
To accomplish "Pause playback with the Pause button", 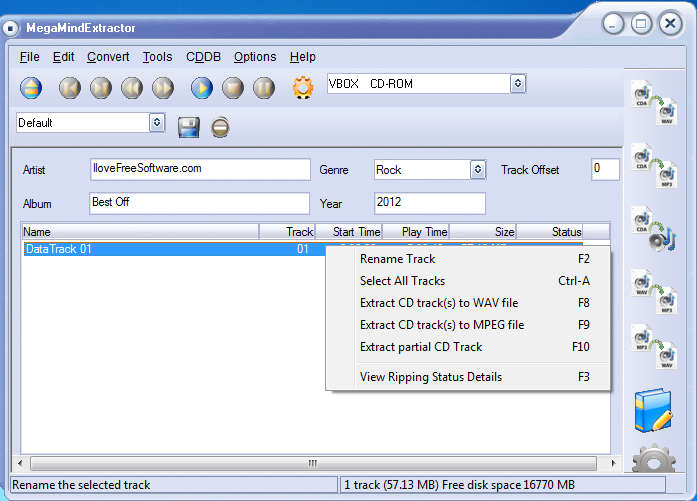I will pyautogui.click(x=264, y=88).
